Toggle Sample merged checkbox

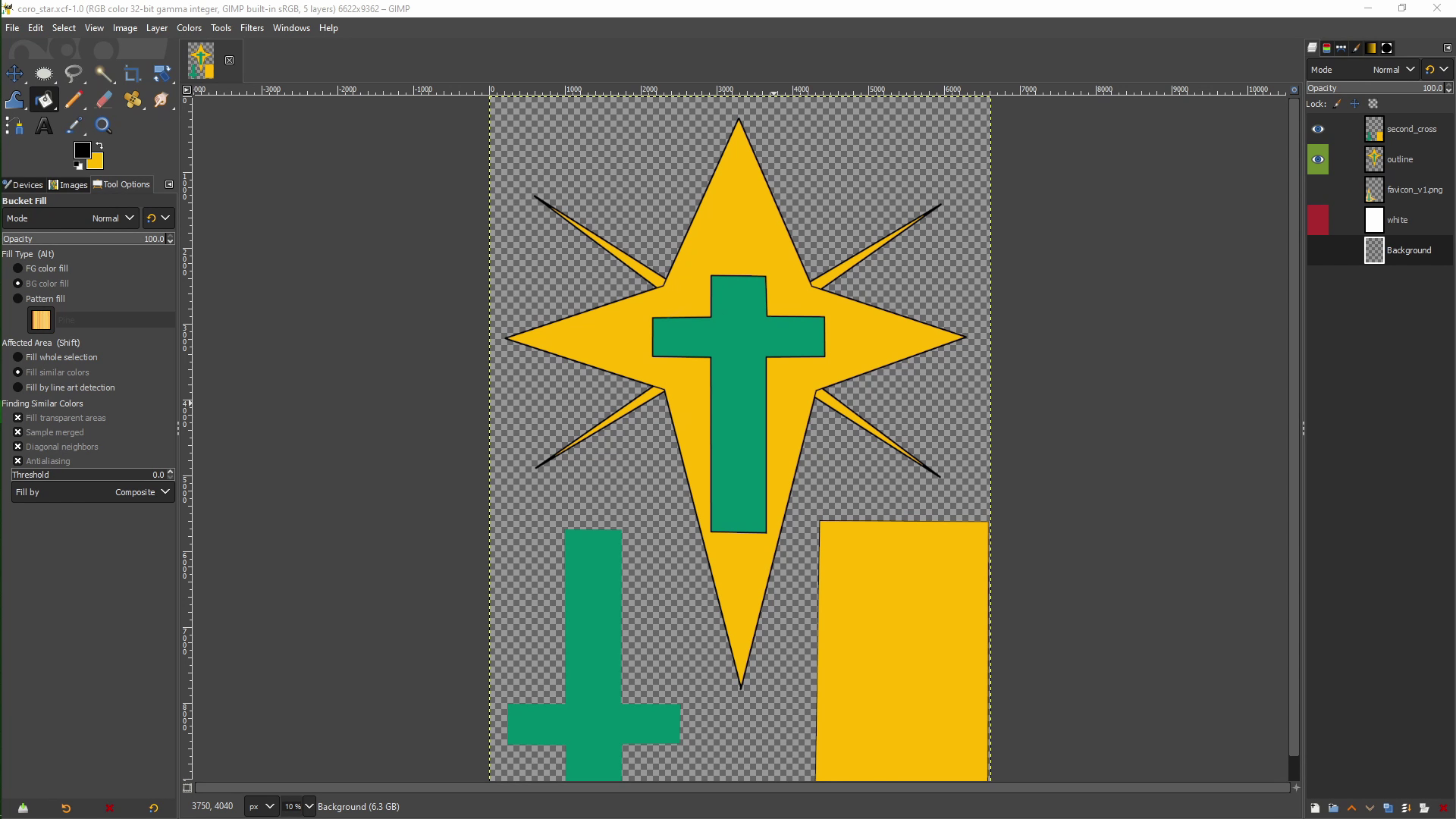(18, 432)
